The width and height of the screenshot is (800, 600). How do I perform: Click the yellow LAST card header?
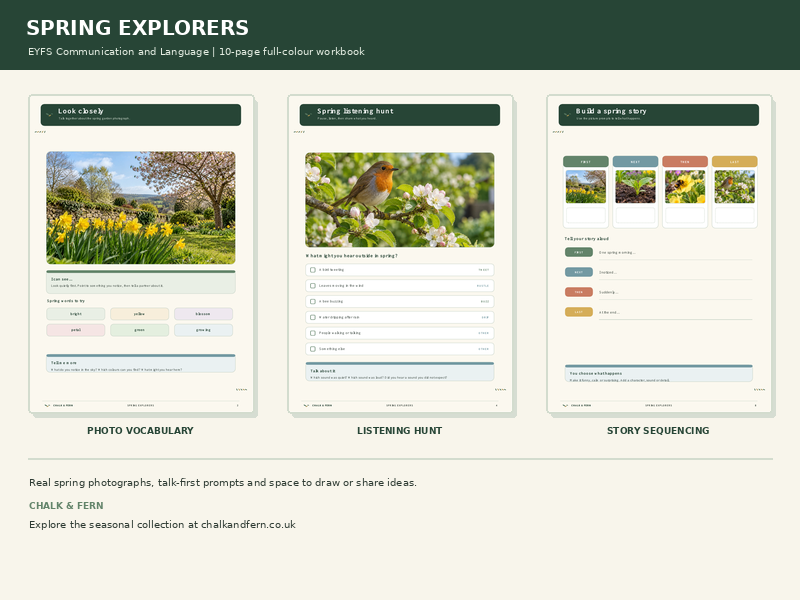(x=735, y=162)
